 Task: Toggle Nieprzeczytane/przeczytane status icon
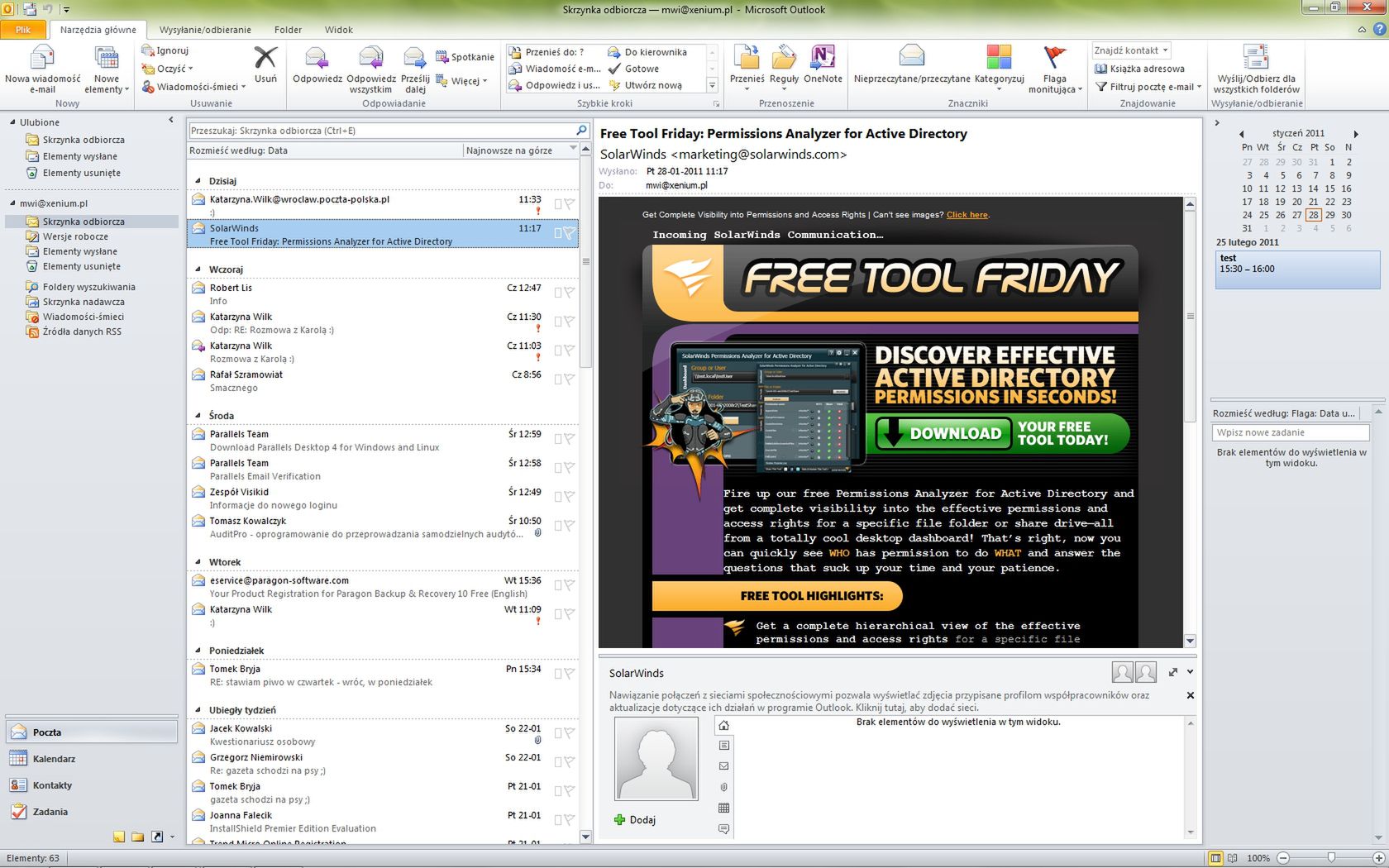click(911, 56)
